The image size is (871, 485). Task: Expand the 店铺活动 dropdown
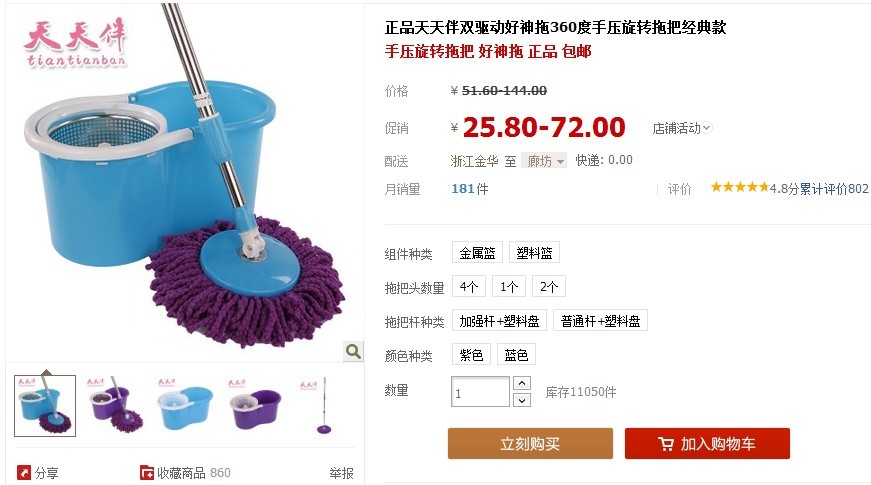pyautogui.click(x=682, y=128)
